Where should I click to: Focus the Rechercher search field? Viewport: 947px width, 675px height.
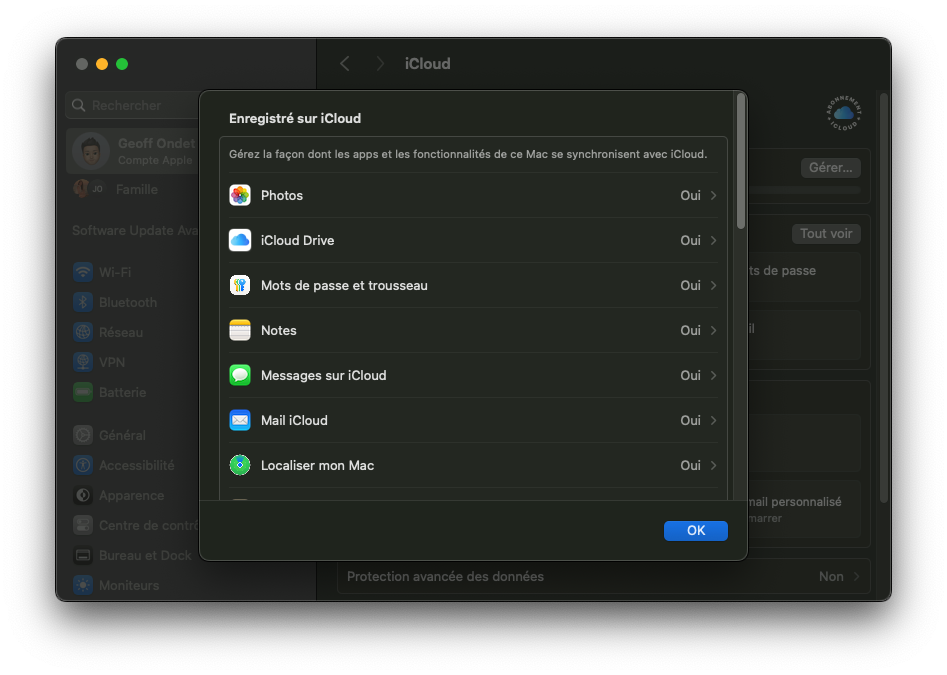coord(133,105)
